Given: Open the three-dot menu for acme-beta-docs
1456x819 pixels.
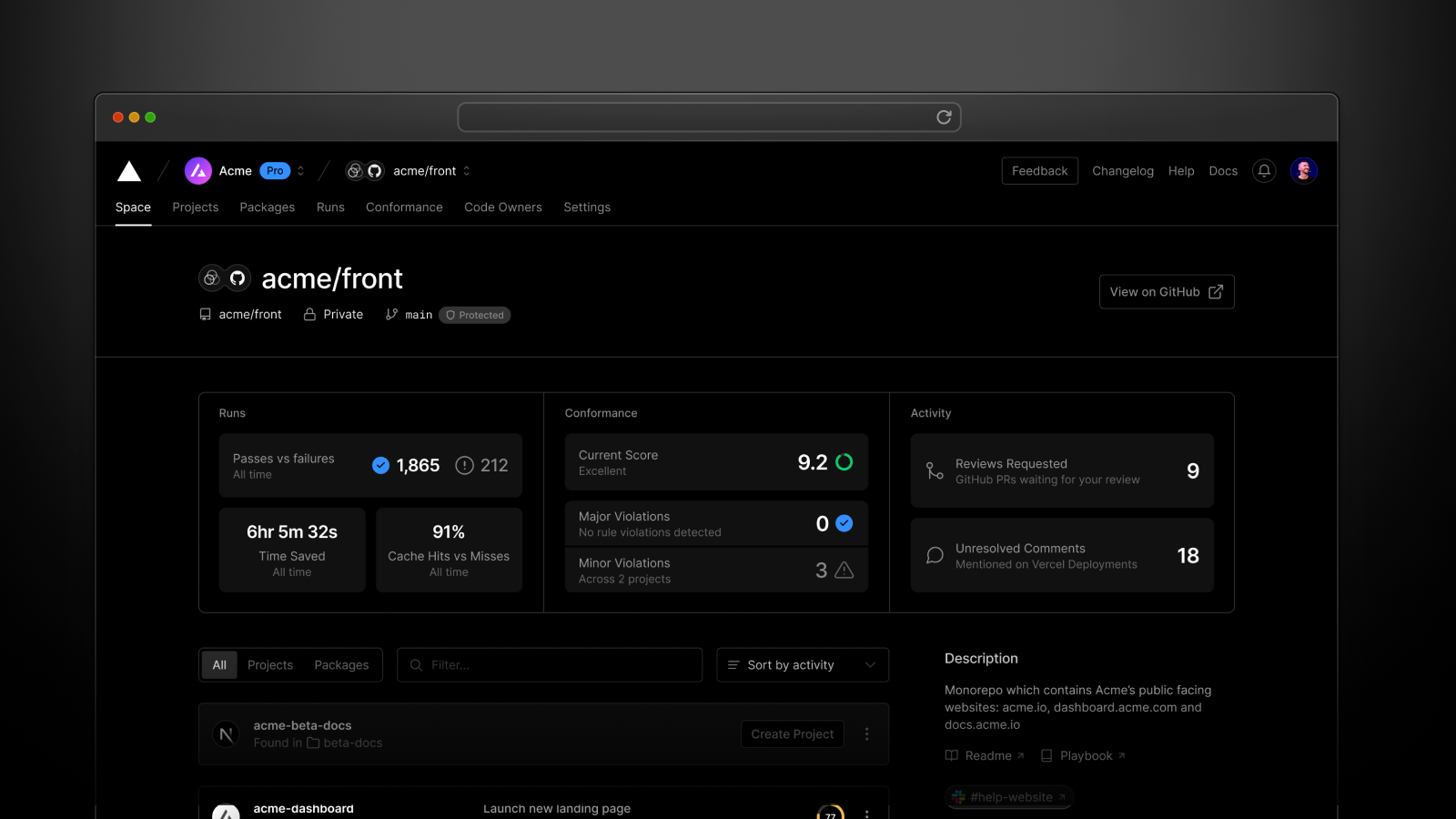Looking at the screenshot, I should (866, 734).
